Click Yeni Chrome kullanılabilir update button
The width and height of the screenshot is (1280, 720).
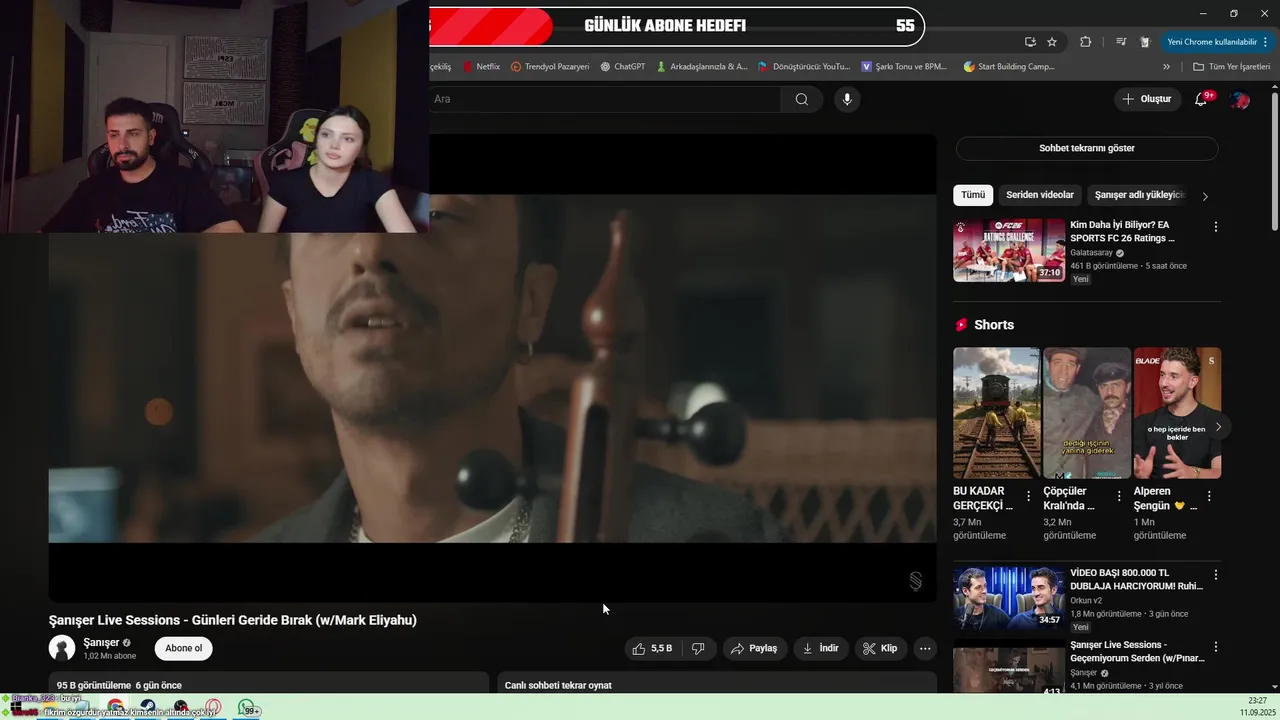point(1211,42)
